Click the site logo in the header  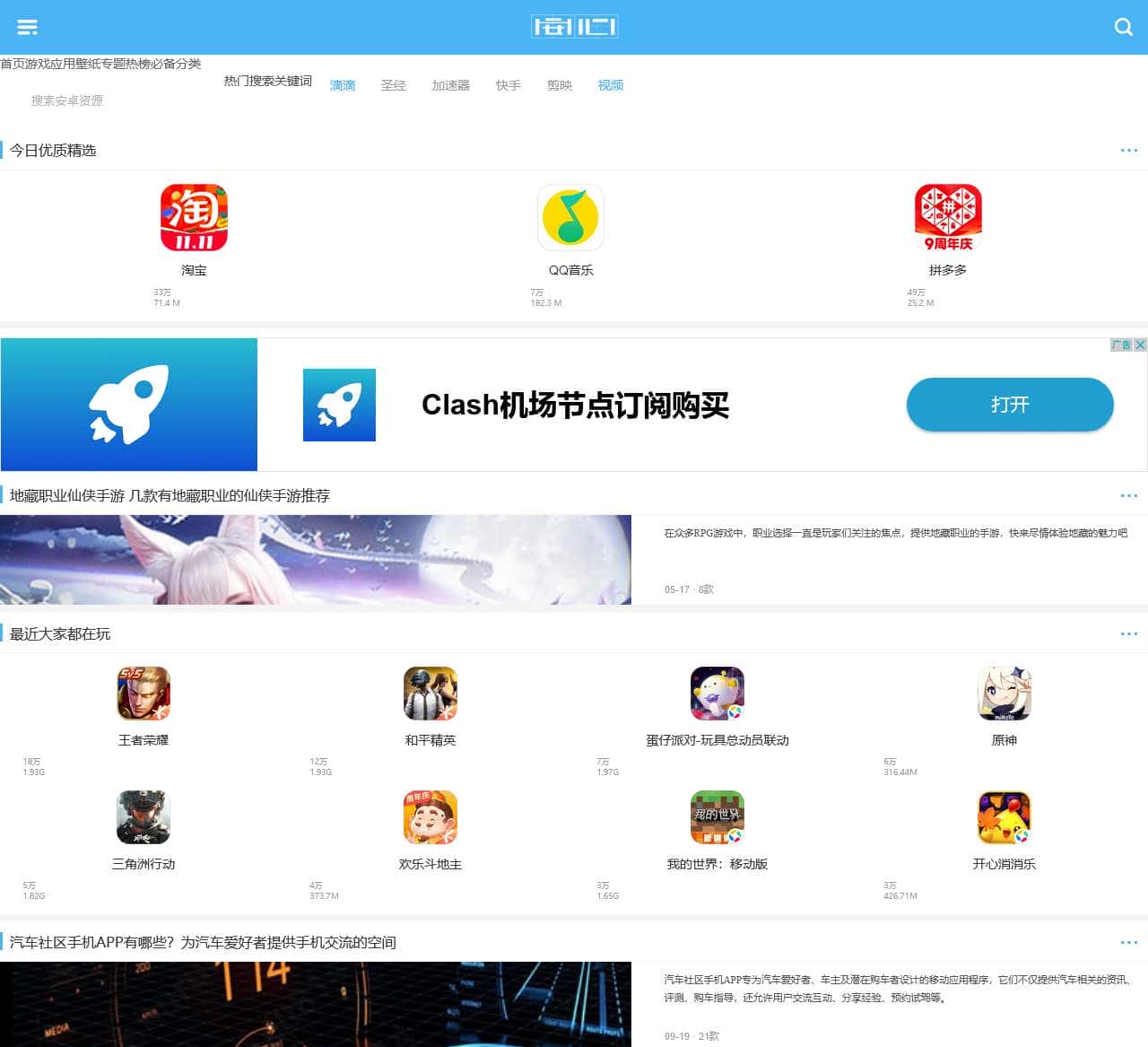pyautogui.click(x=574, y=27)
